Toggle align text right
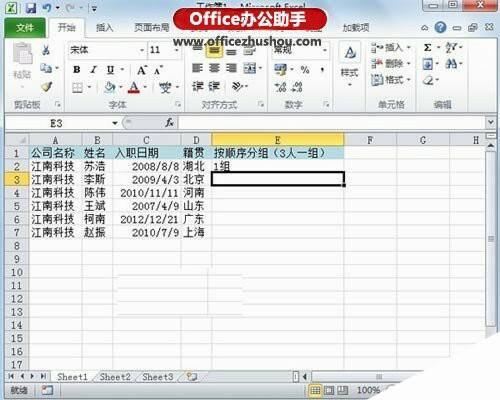 pyautogui.click(x=231, y=68)
